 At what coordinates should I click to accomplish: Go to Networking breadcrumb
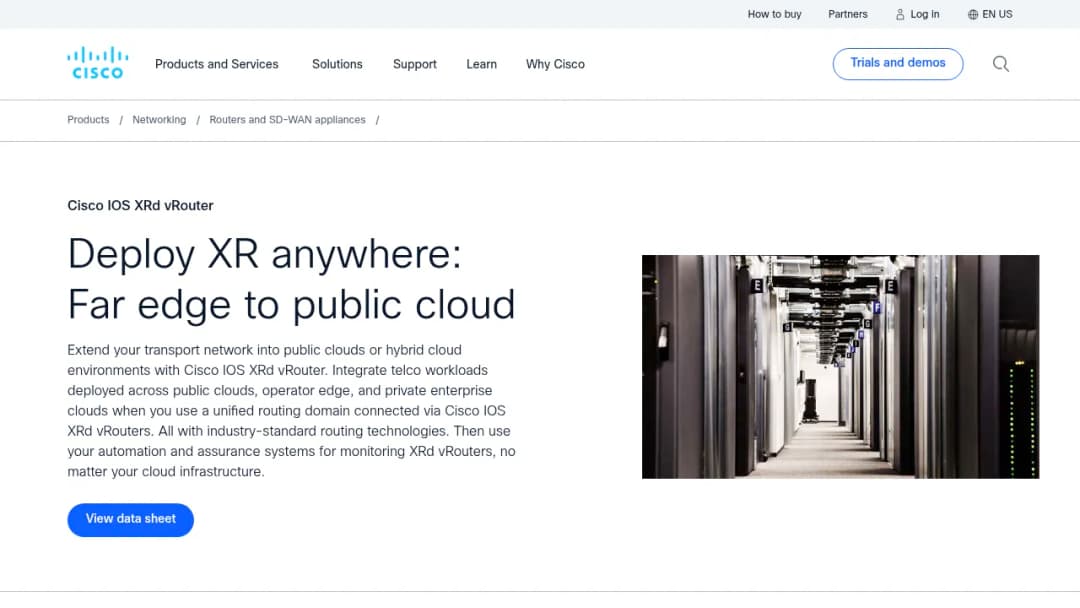pos(159,120)
